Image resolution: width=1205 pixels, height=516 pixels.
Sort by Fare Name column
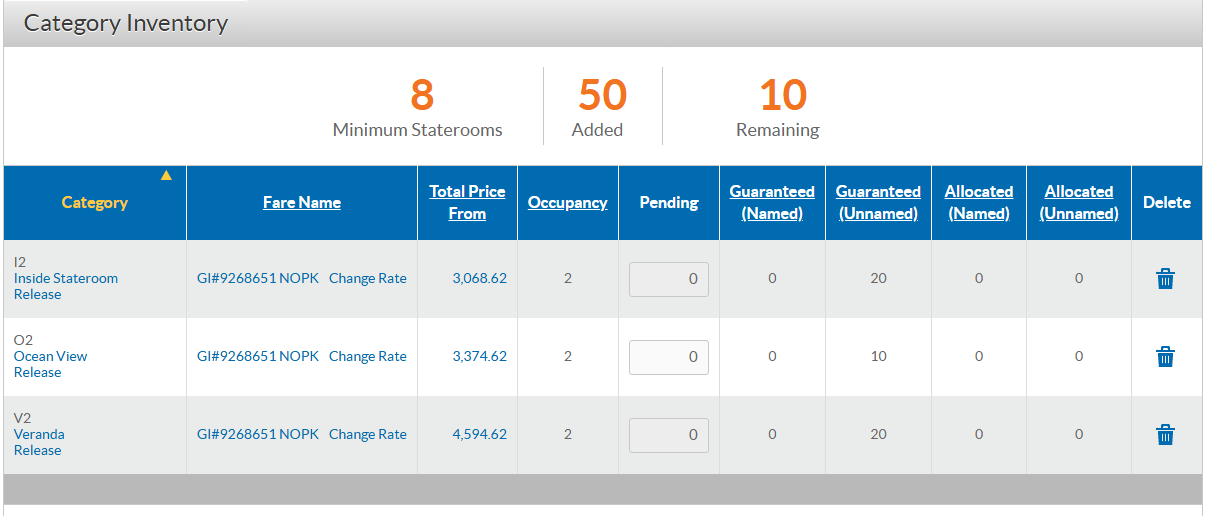coord(302,202)
